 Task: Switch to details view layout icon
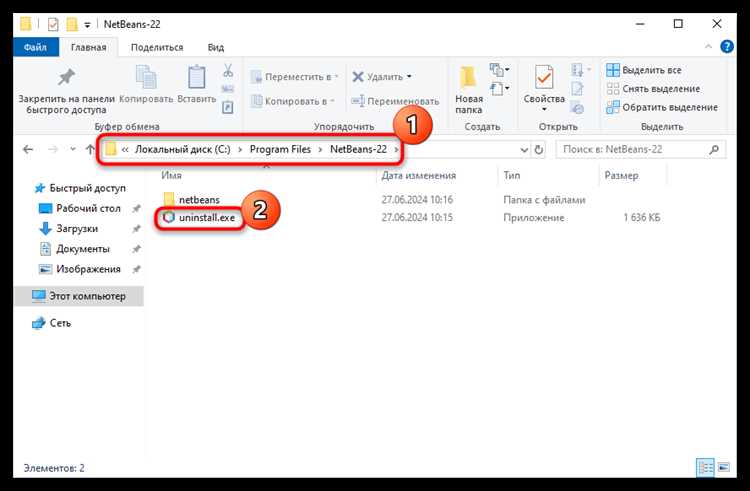706,467
